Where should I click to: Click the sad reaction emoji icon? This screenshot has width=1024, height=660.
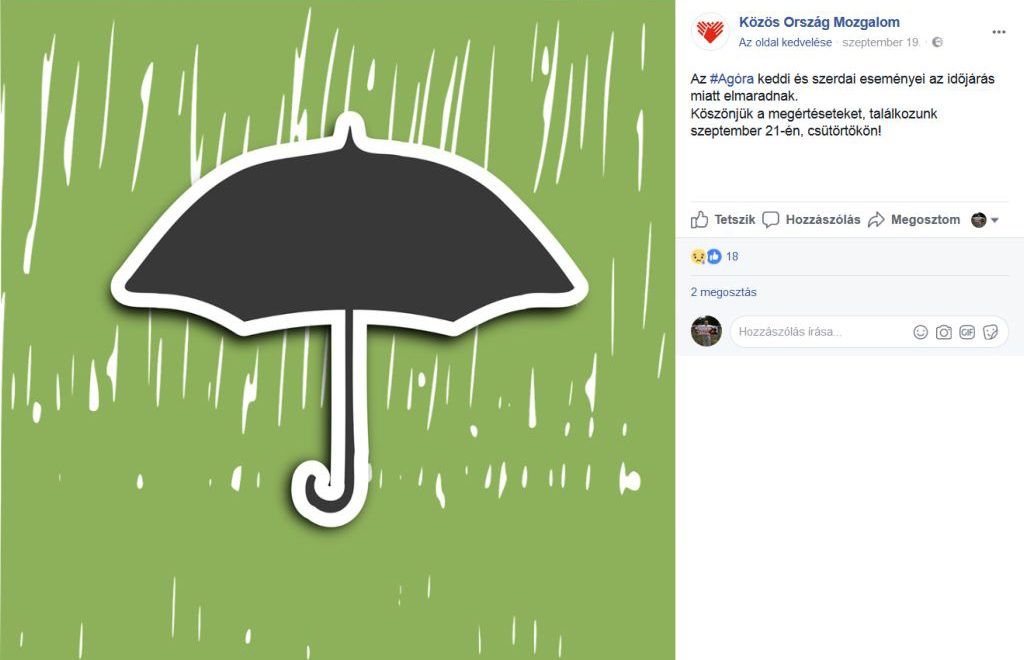tap(698, 257)
